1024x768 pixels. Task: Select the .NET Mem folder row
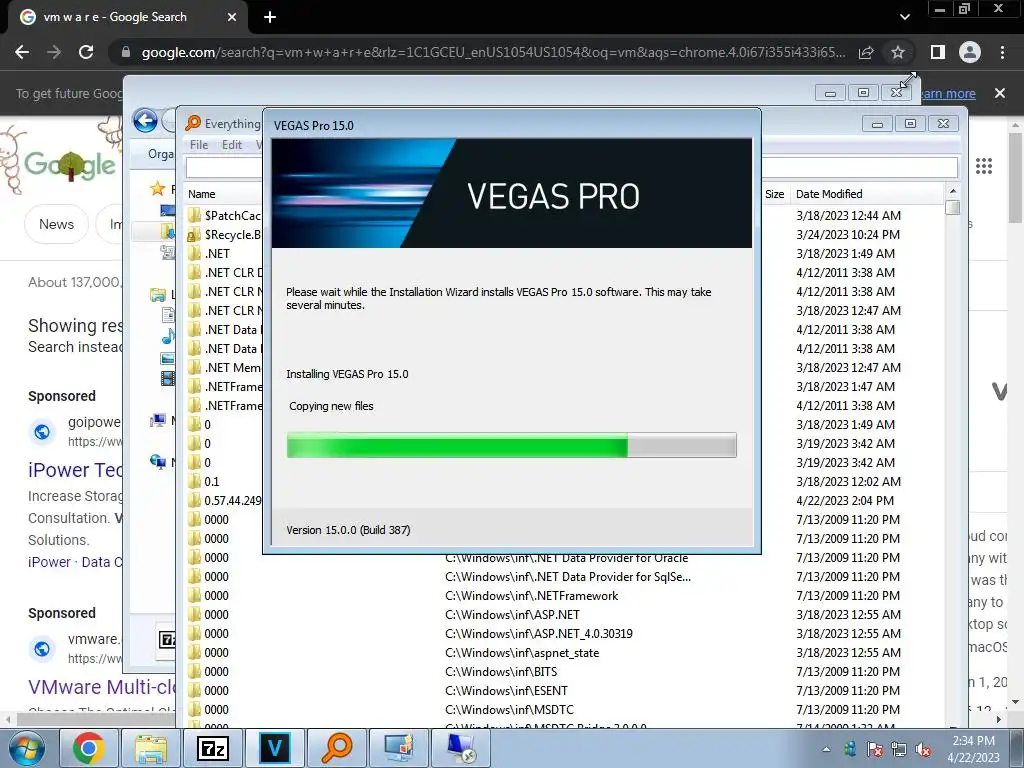point(225,368)
